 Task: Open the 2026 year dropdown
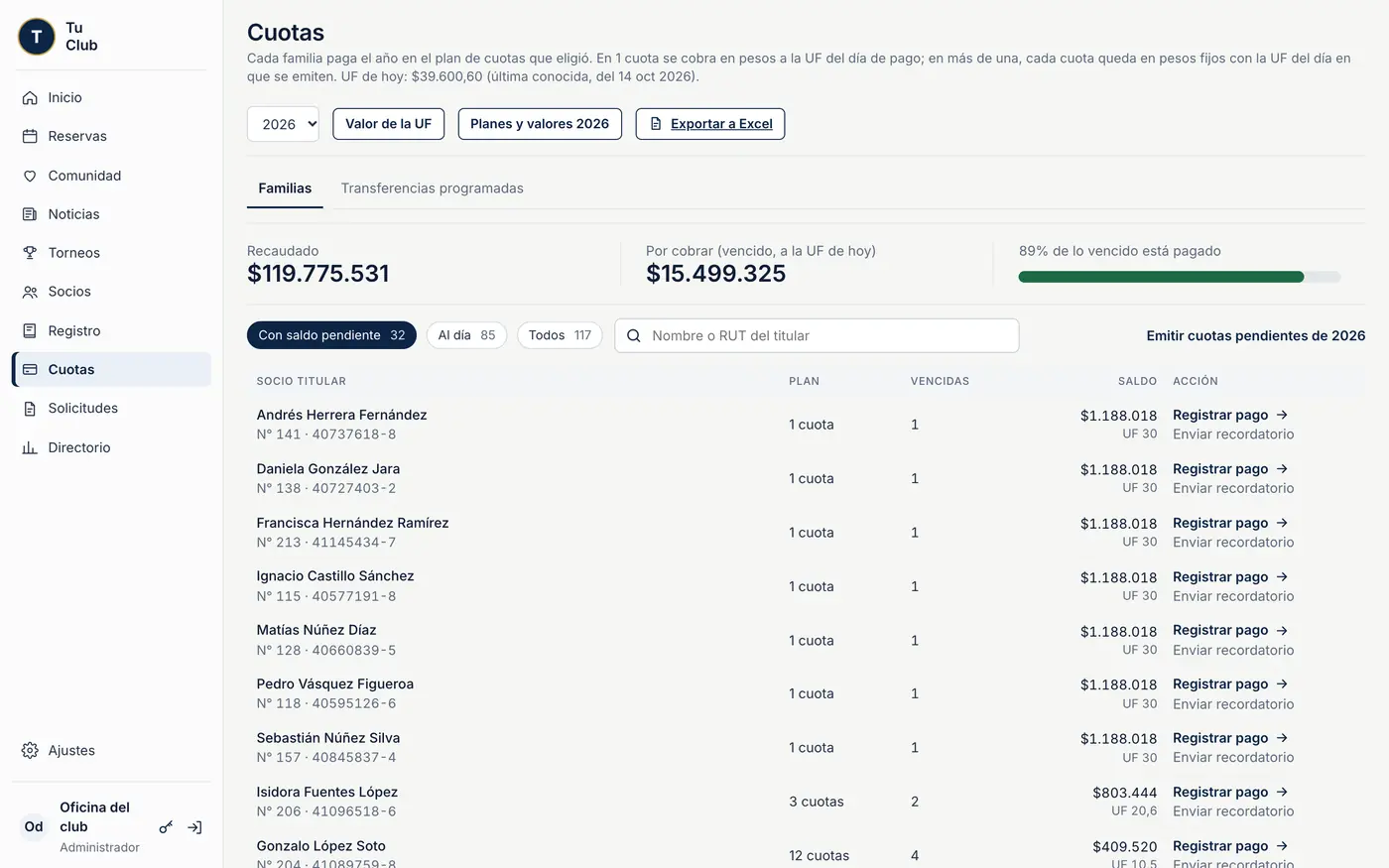pyautogui.click(x=283, y=124)
